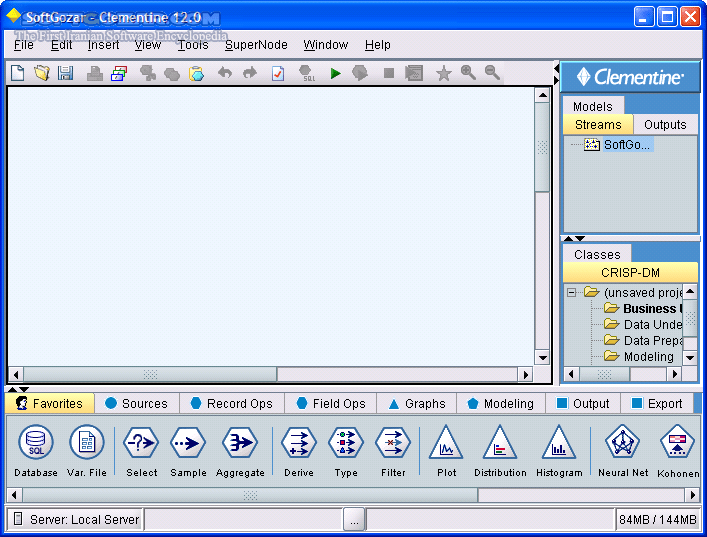Click the node palette scrollbar right arrow
The width and height of the screenshot is (707, 537).
pos(693,495)
